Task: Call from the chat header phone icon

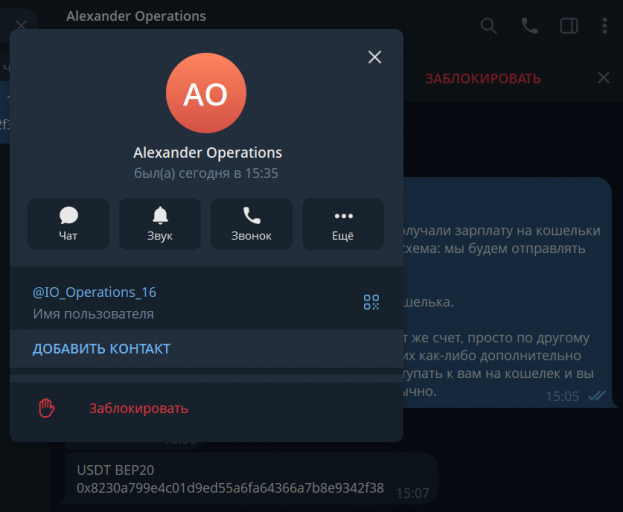Action: coord(530,26)
